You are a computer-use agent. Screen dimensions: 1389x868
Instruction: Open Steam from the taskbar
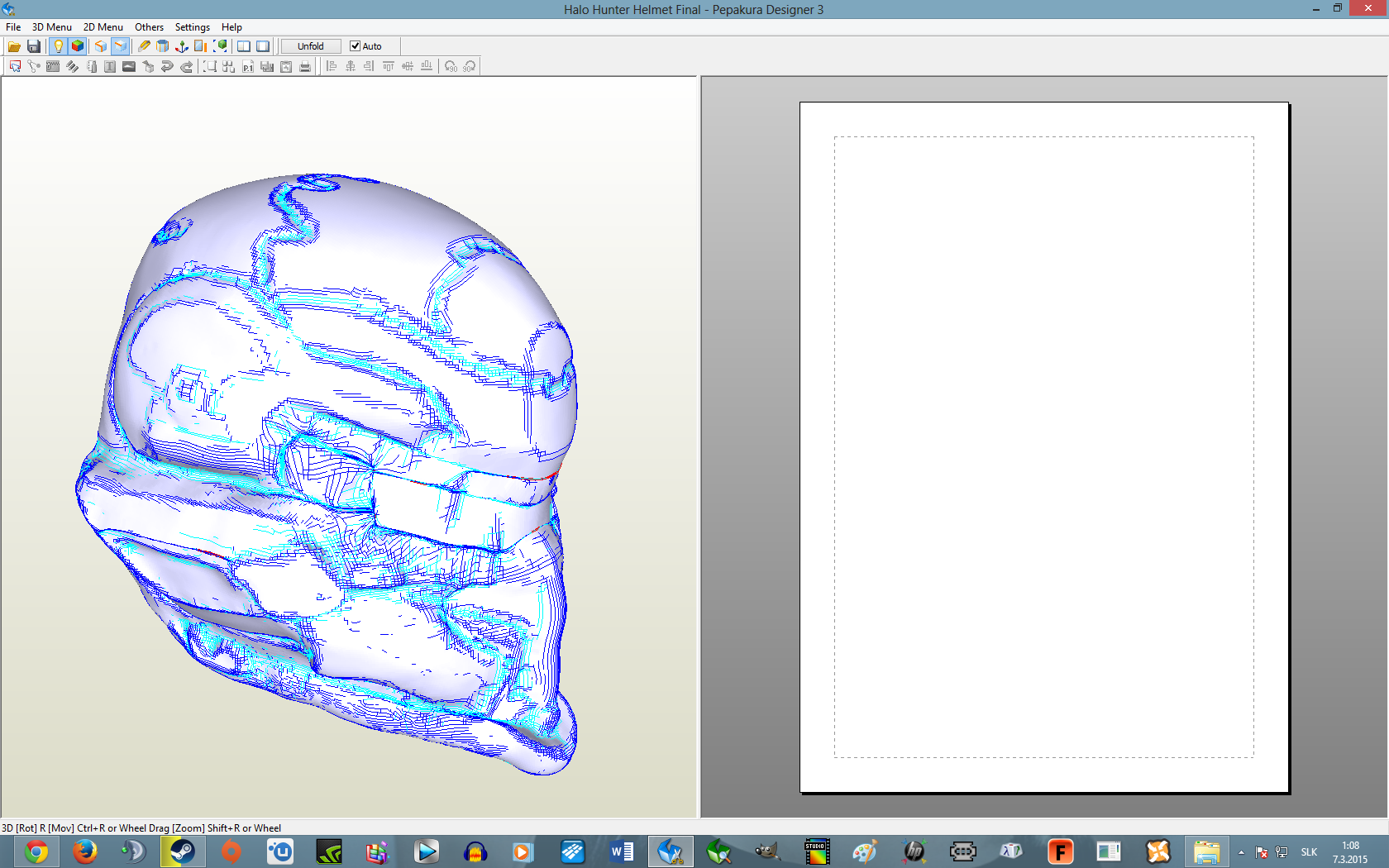pyautogui.click(x=182, y=851)
